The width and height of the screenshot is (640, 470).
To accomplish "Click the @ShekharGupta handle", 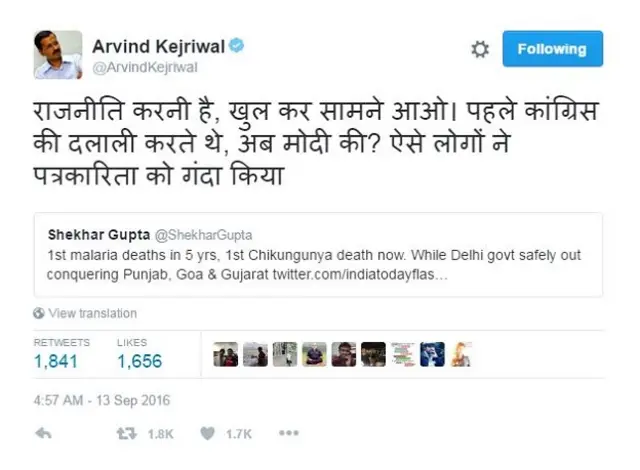I will (203, 235).
